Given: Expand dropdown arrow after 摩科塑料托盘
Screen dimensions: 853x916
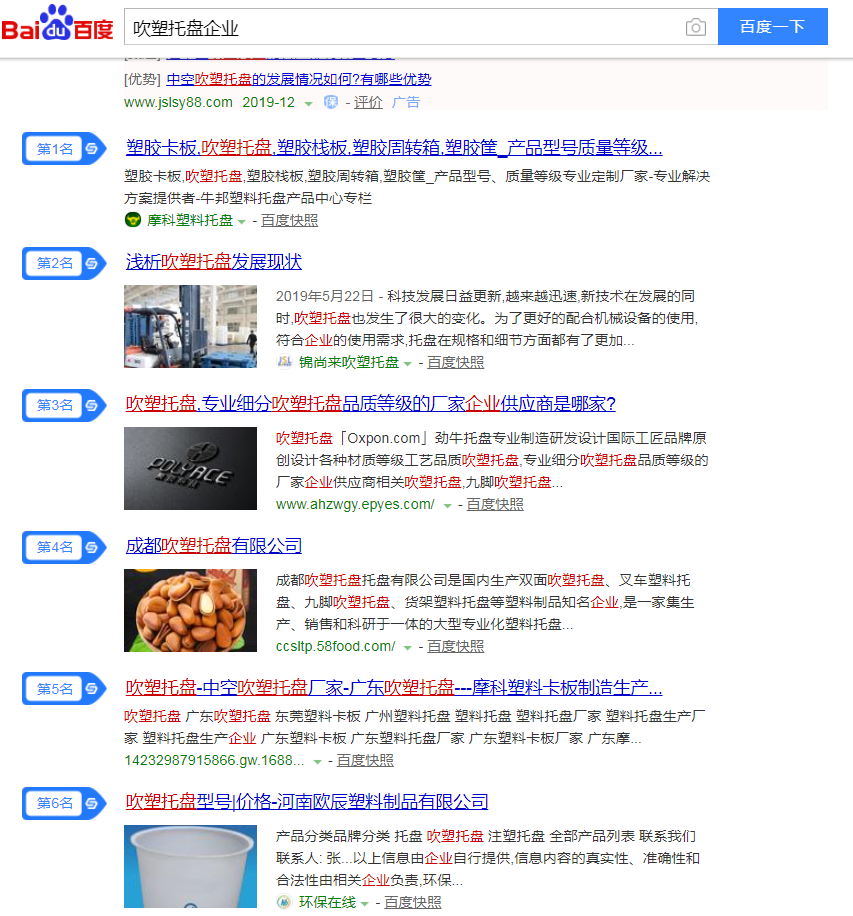Looking at the screenshot, I should click(241, 221).
